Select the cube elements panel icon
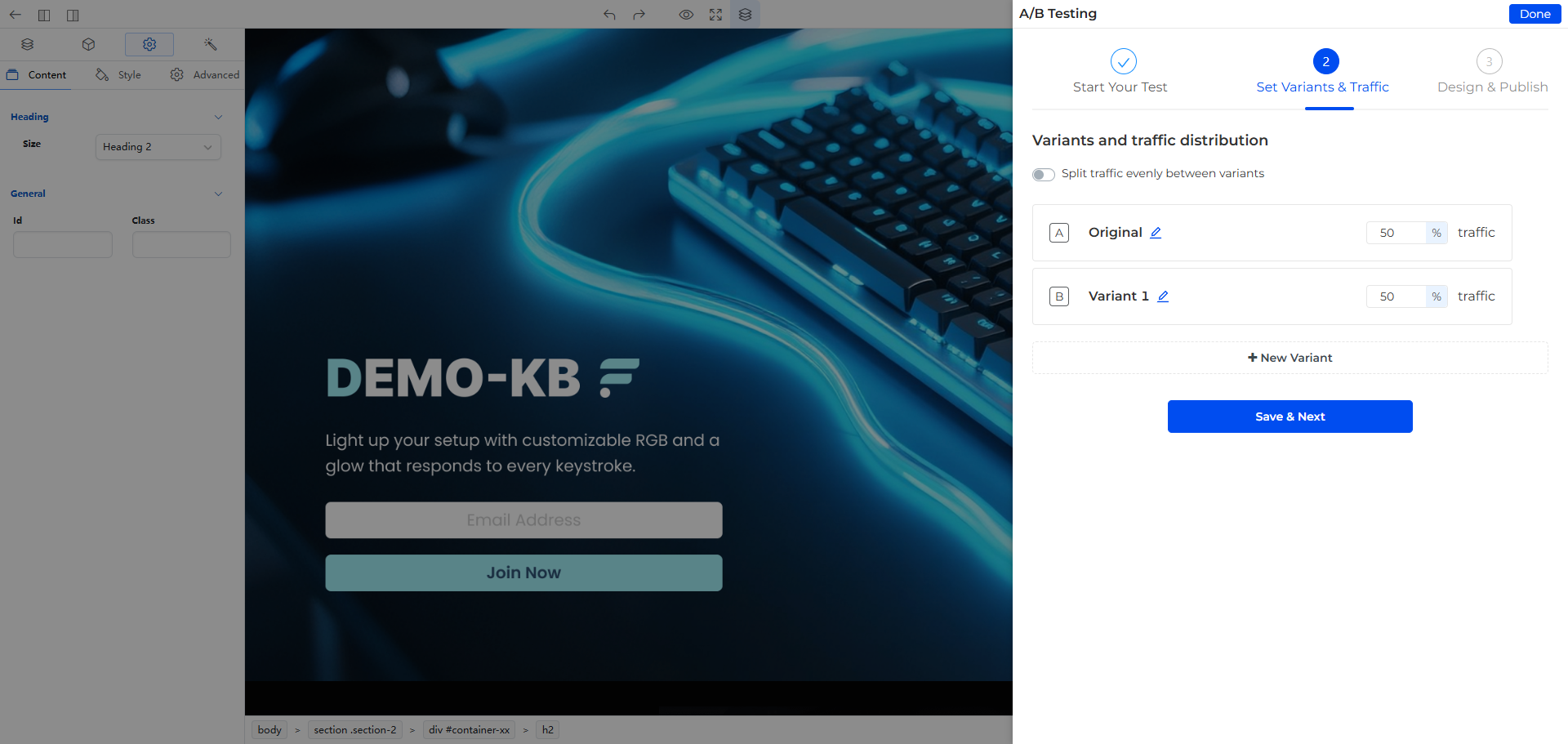This screenshot has height=744, width=1568. [x=89, y=44]
